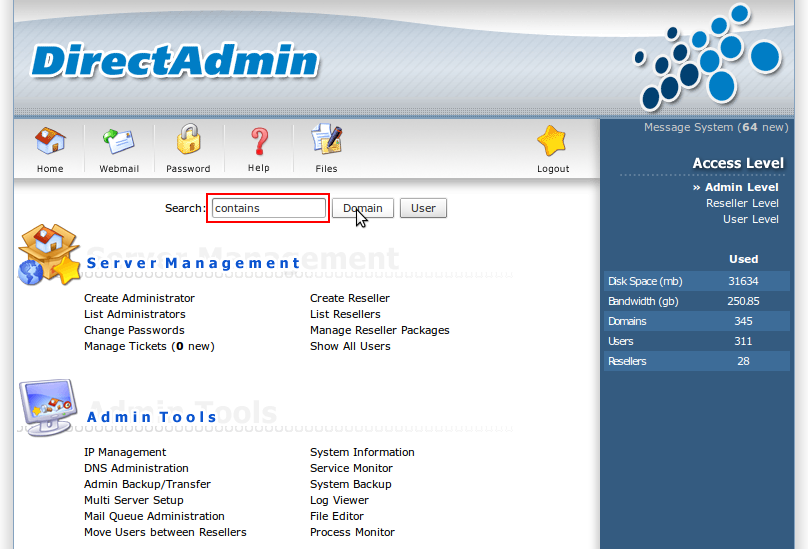
Task: Open Mail Queue Administration link
Action: pyautogui.click(x=154, y=516)
